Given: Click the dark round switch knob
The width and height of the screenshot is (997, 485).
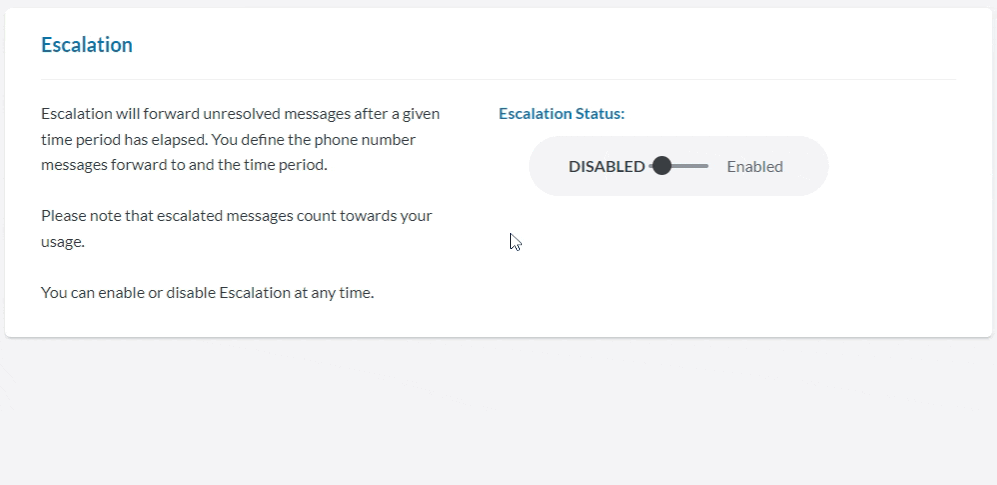Looking at the screenshot, I should 661,166.
